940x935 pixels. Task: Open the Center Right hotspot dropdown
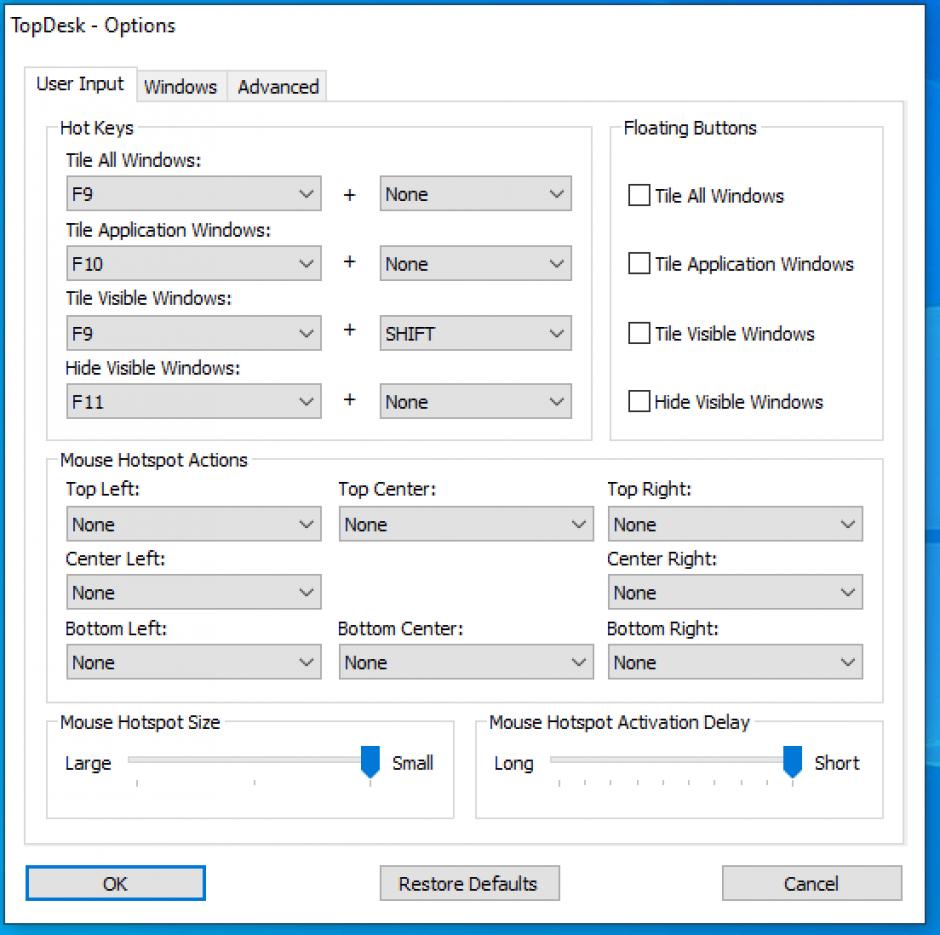[x=735, y=592]
